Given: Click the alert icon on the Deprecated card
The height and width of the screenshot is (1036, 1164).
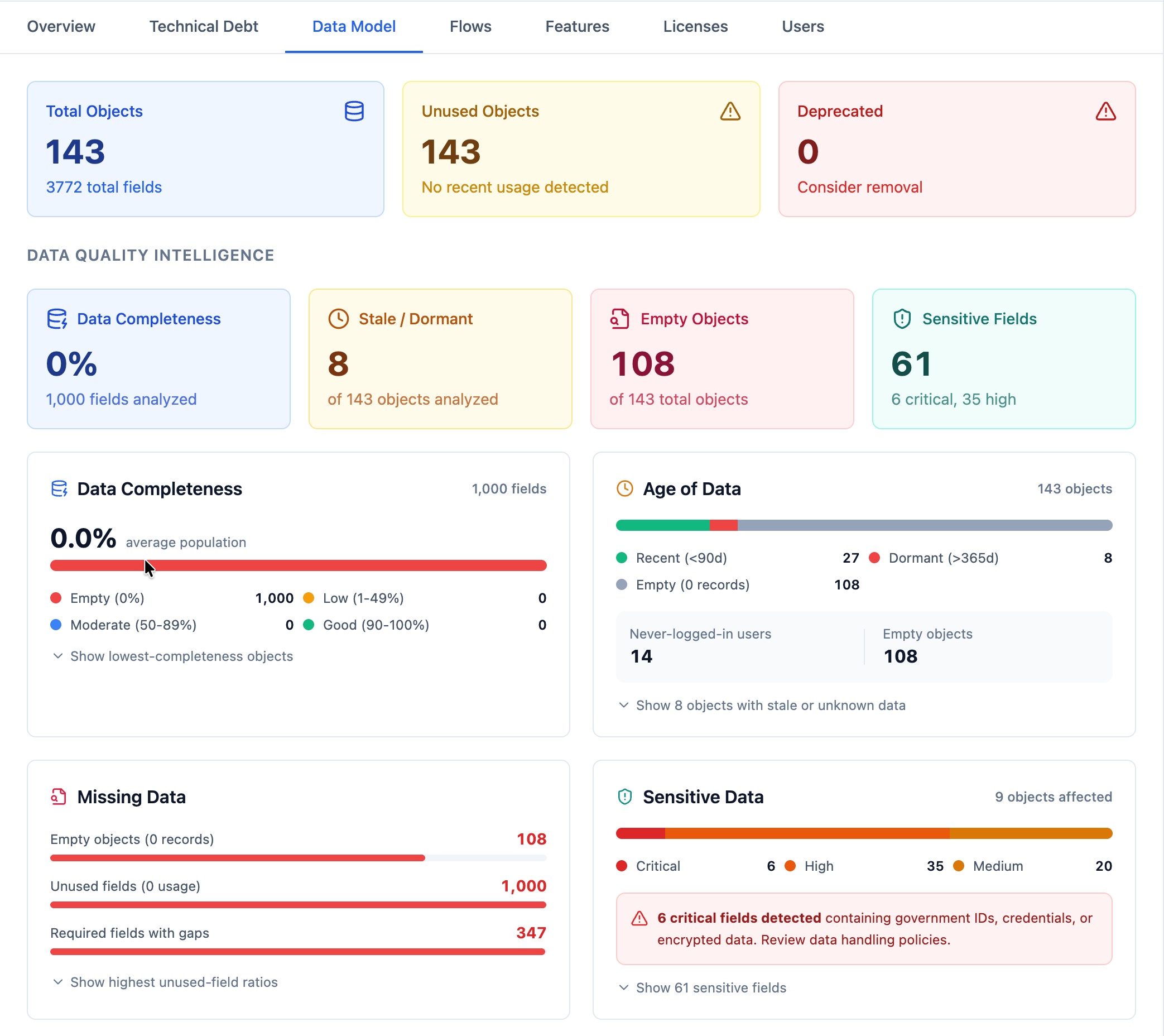Looking at the screenshot, I should 1105,112.
